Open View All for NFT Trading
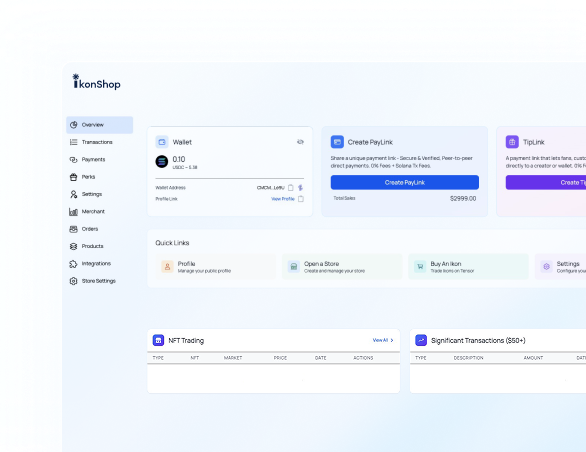 tap(383, 340)
